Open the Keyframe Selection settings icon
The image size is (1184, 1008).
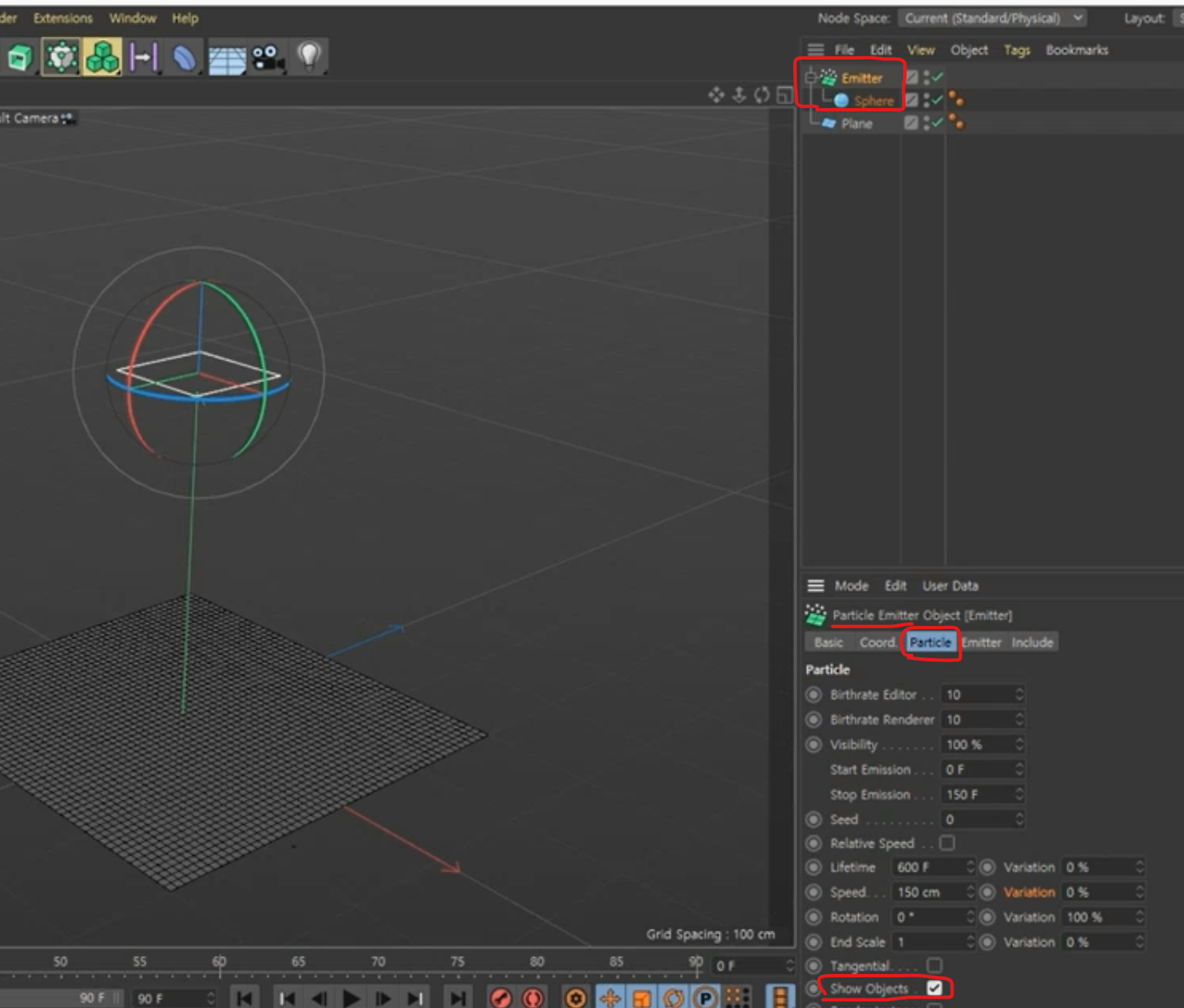[x=575, y=998]
